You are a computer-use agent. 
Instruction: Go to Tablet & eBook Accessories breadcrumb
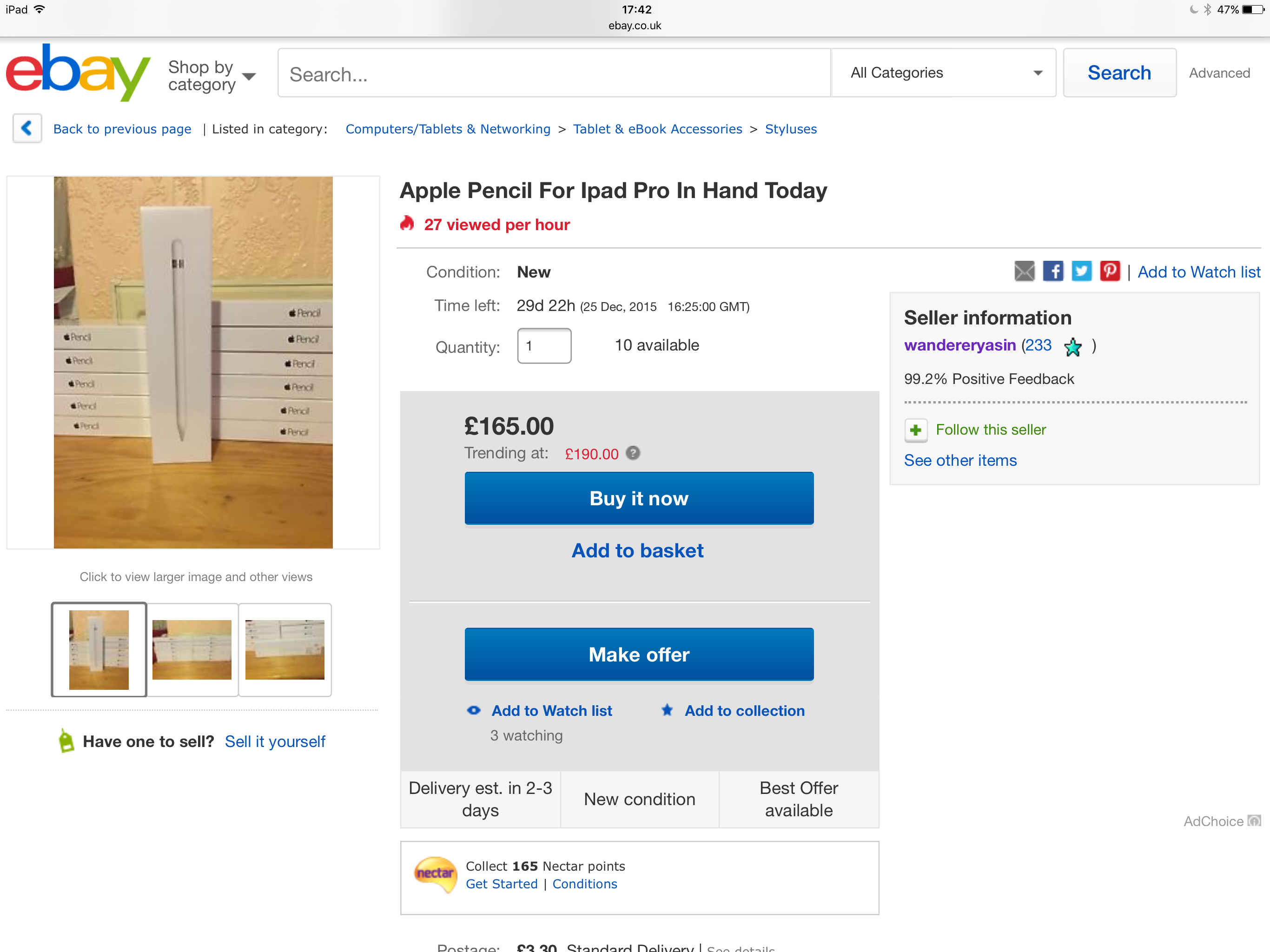pyautogui.click(x=657, y=129)
